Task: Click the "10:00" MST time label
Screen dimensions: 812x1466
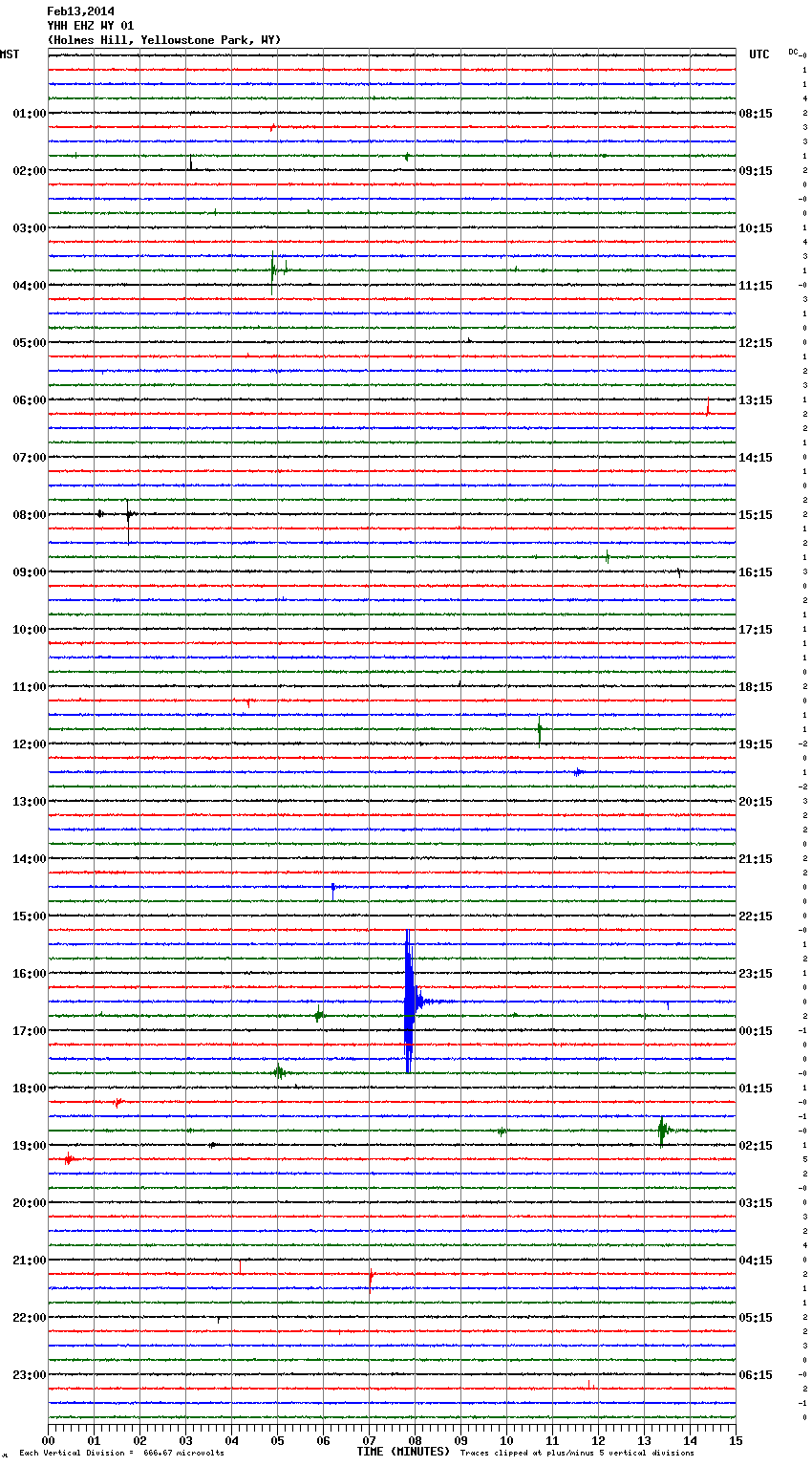Action: coord(29,630)
